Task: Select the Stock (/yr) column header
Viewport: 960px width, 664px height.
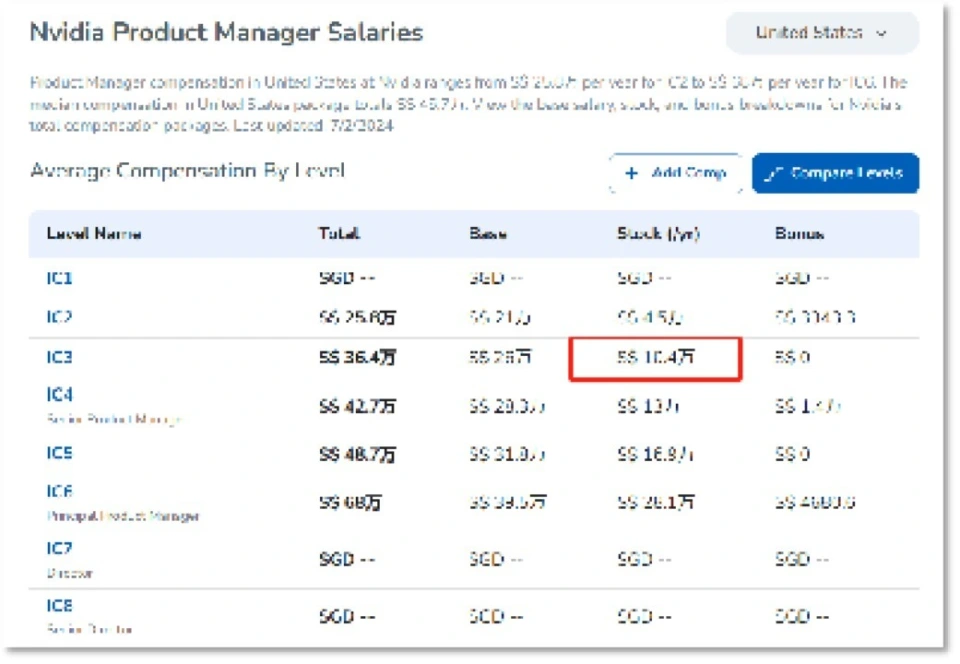Action: pos(658,234)
